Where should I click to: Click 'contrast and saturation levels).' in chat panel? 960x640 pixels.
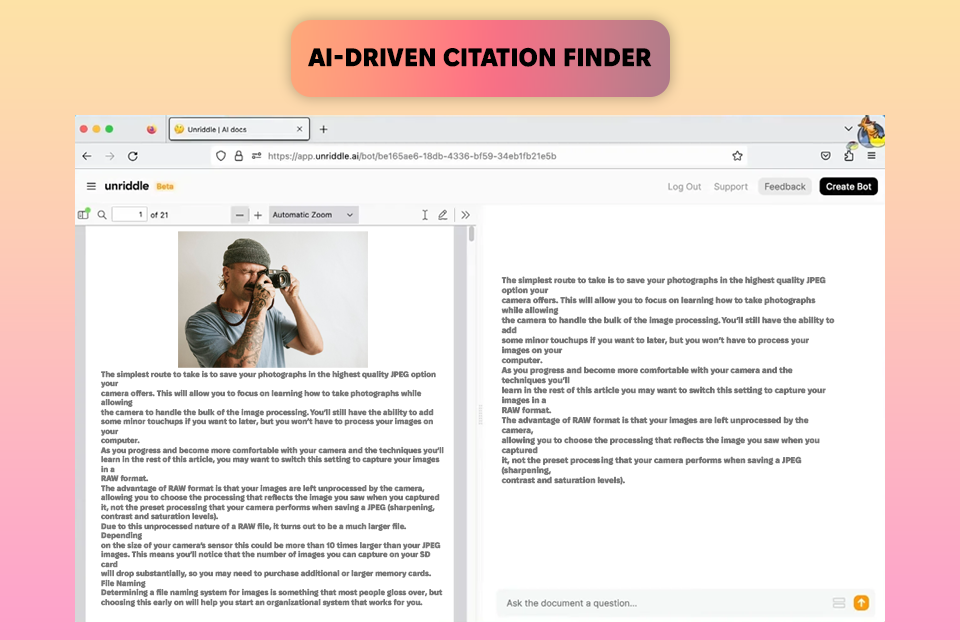[x=563, y=480]
